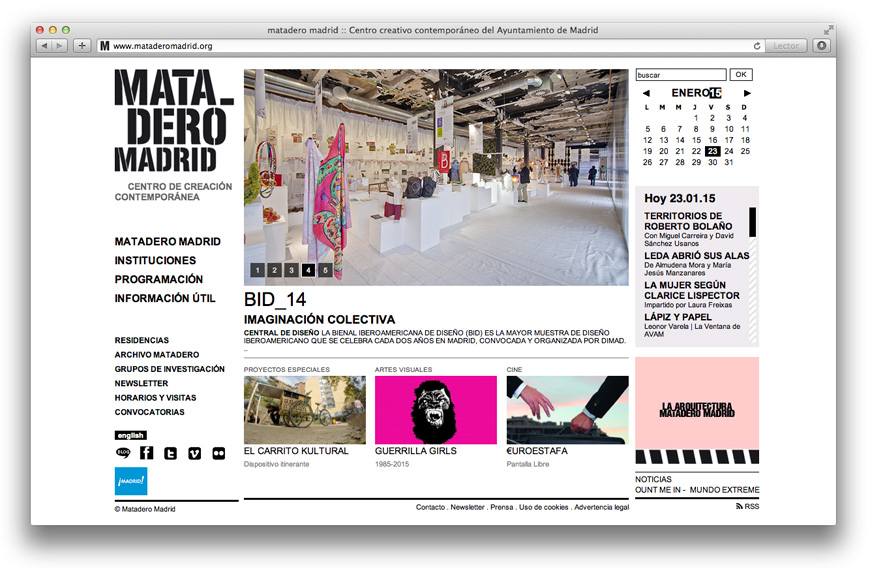Add bookmark with the plus button

pos(82,46)
